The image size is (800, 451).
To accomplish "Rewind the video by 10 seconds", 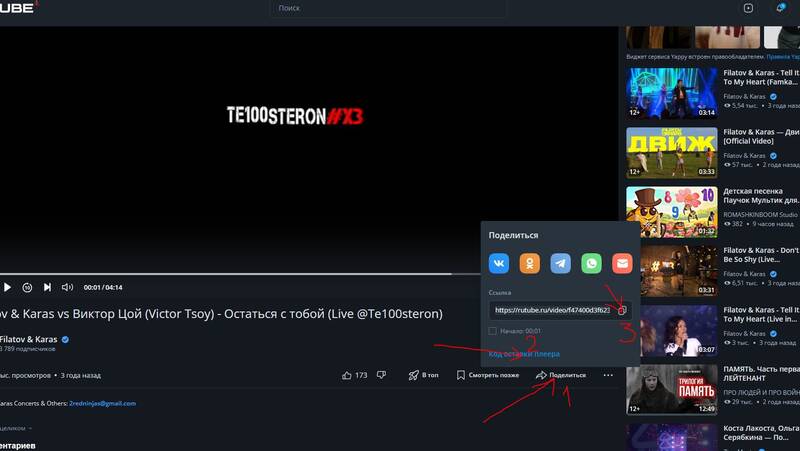I will click(x=27, y=287).
